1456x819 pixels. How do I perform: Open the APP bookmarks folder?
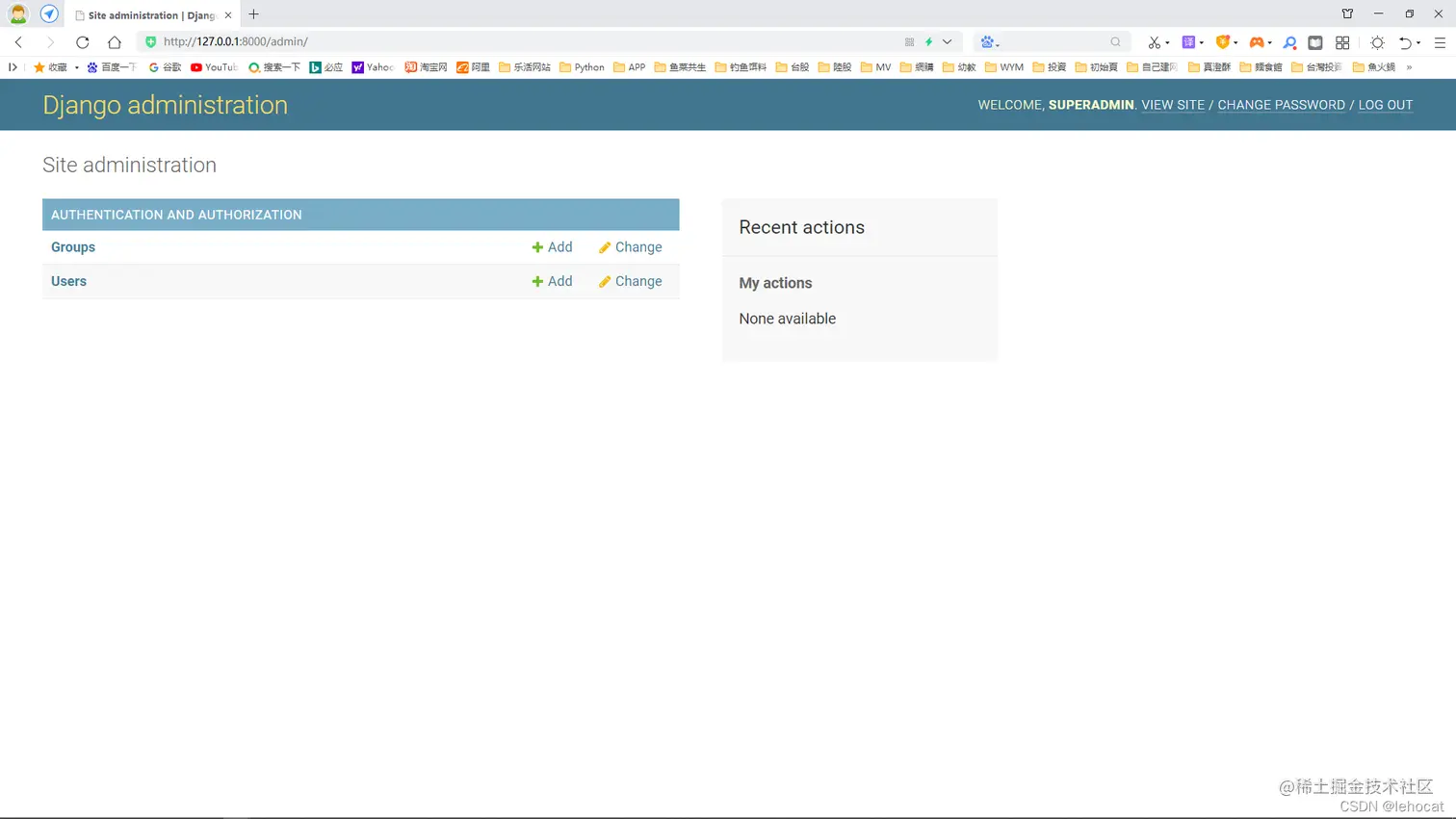630,67
